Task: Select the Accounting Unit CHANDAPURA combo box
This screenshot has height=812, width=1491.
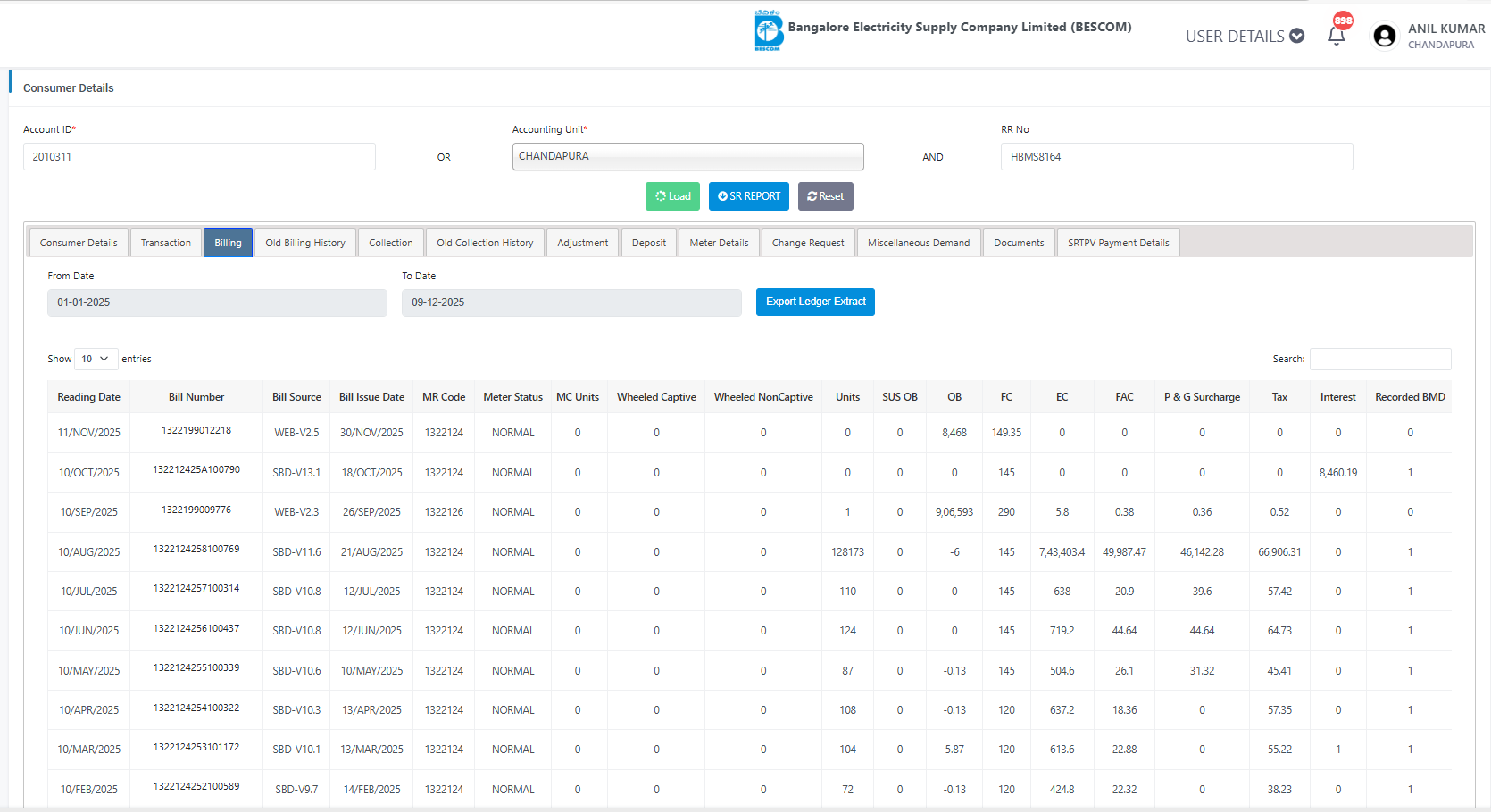Action: (x=687, y=156)
